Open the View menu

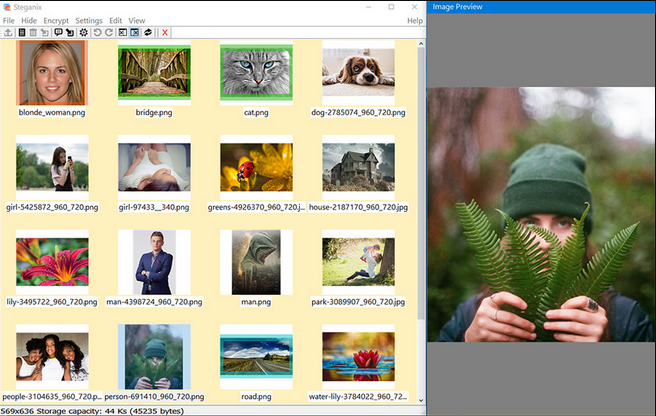137,21
